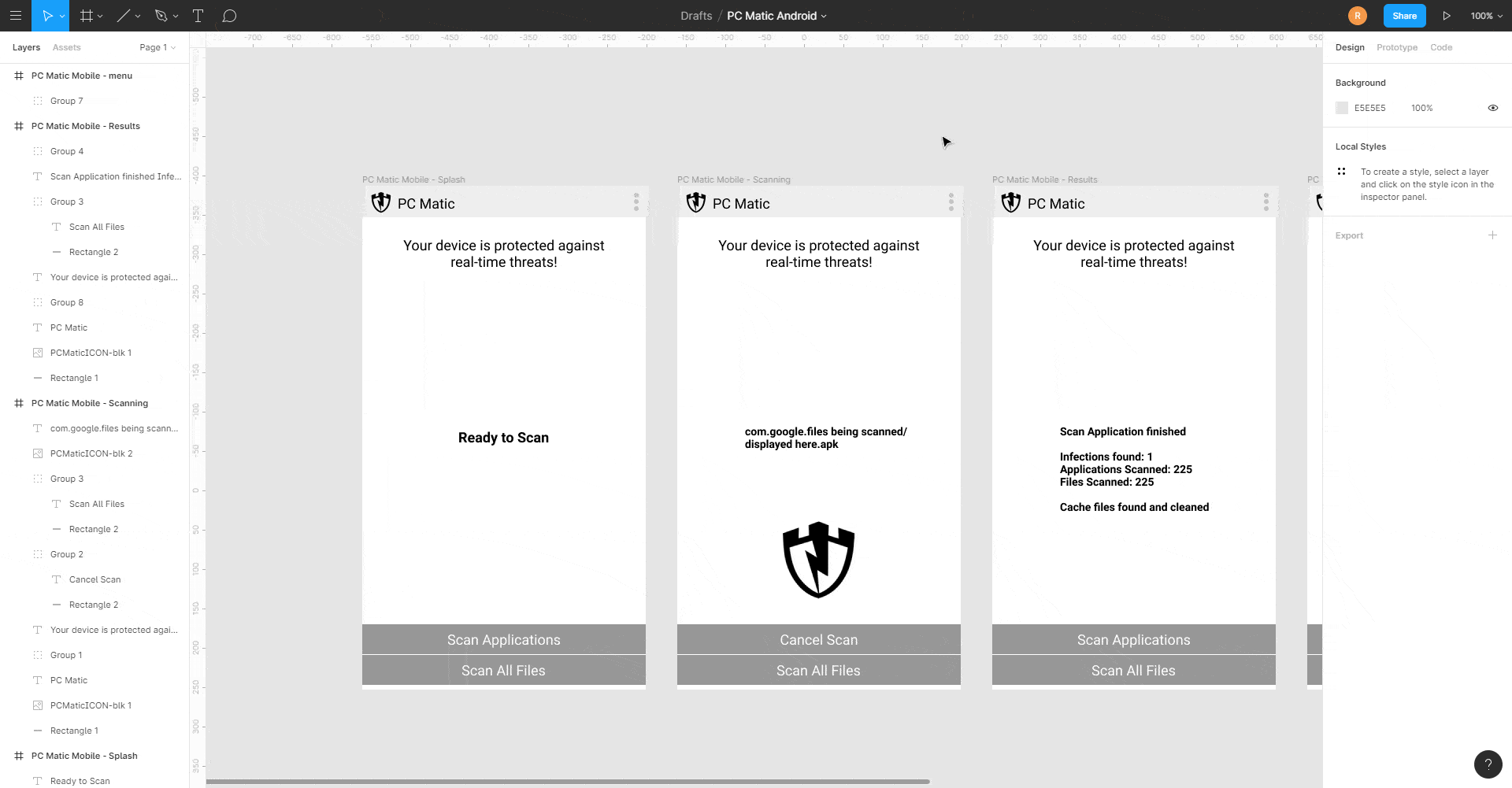Switch to the Design tab

pyautogui.click(x=1350, y=47)
